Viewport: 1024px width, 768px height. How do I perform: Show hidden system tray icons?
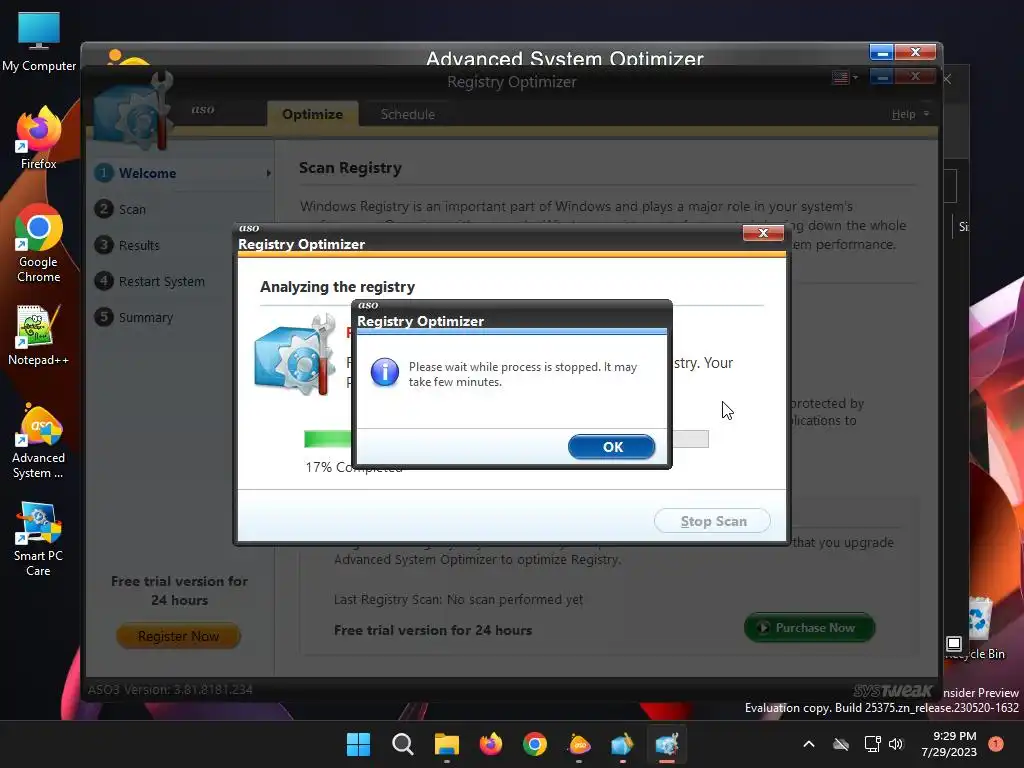coord(808,744)
